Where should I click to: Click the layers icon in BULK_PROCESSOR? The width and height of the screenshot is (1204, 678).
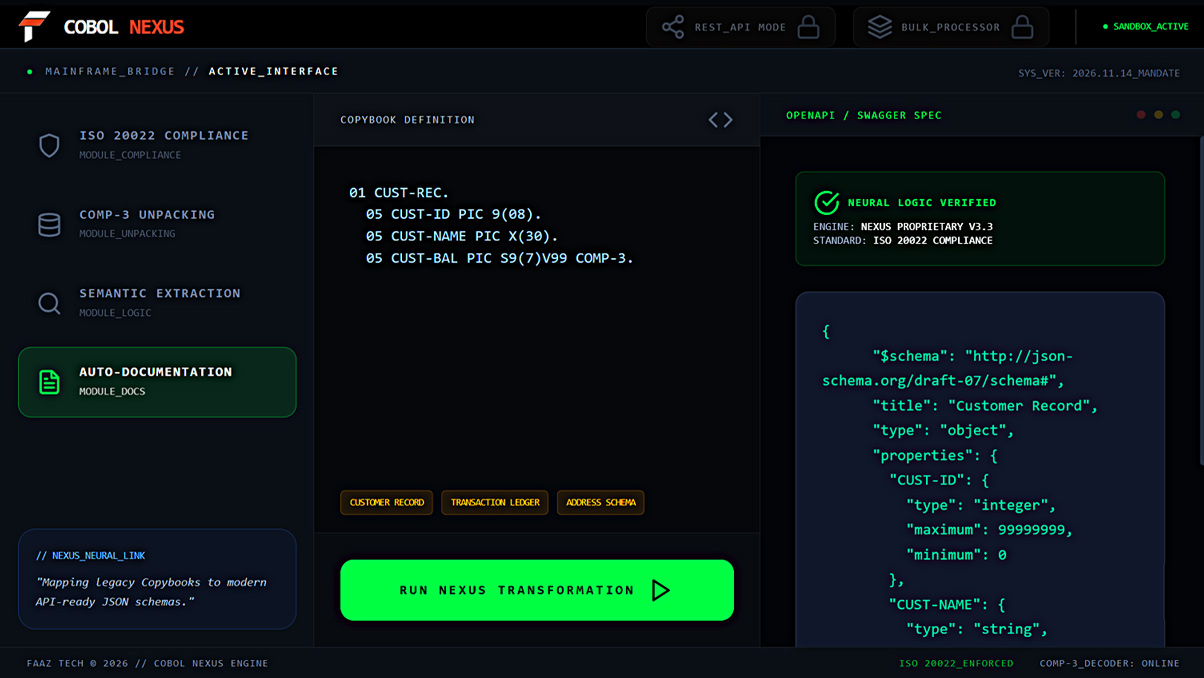coord(880,27)
